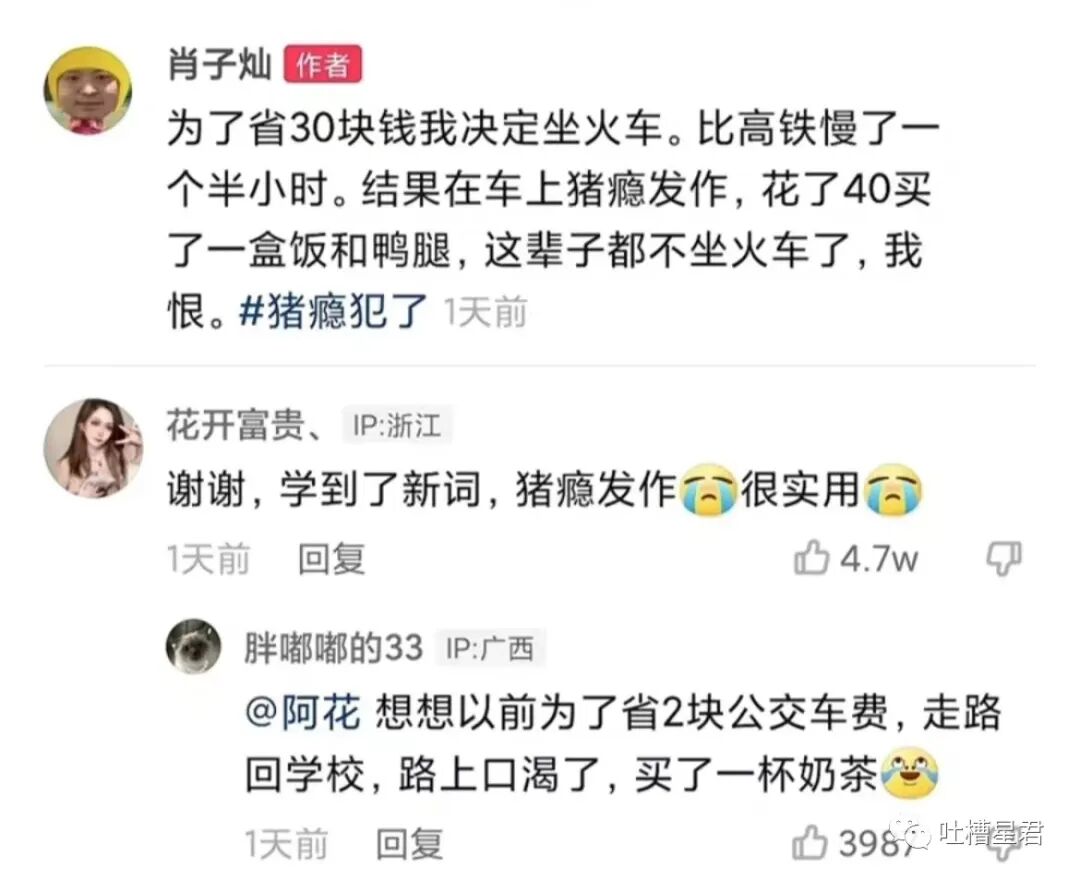Open 花开富贵's profile avatar

93,448
